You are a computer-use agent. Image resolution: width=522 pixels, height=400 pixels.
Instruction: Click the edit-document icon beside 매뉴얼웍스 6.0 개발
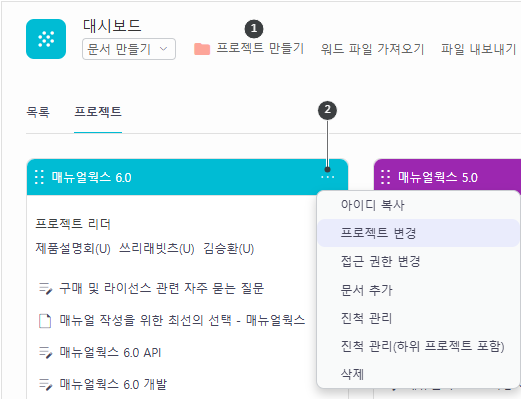46,384
